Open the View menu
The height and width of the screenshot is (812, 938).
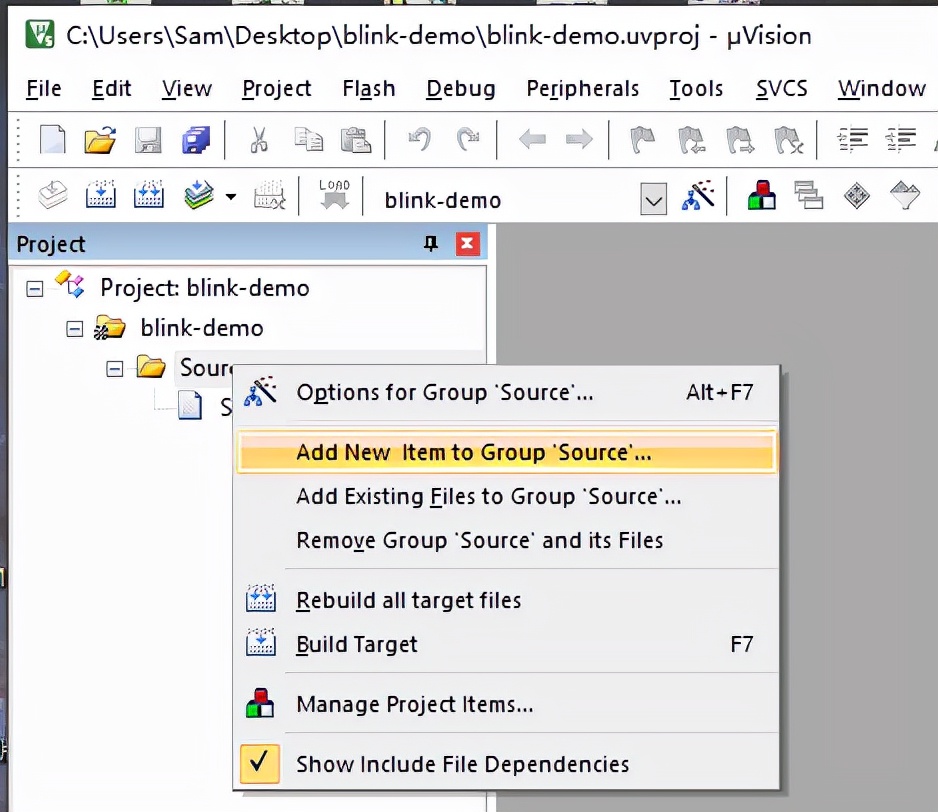click(x=187, y=89)
